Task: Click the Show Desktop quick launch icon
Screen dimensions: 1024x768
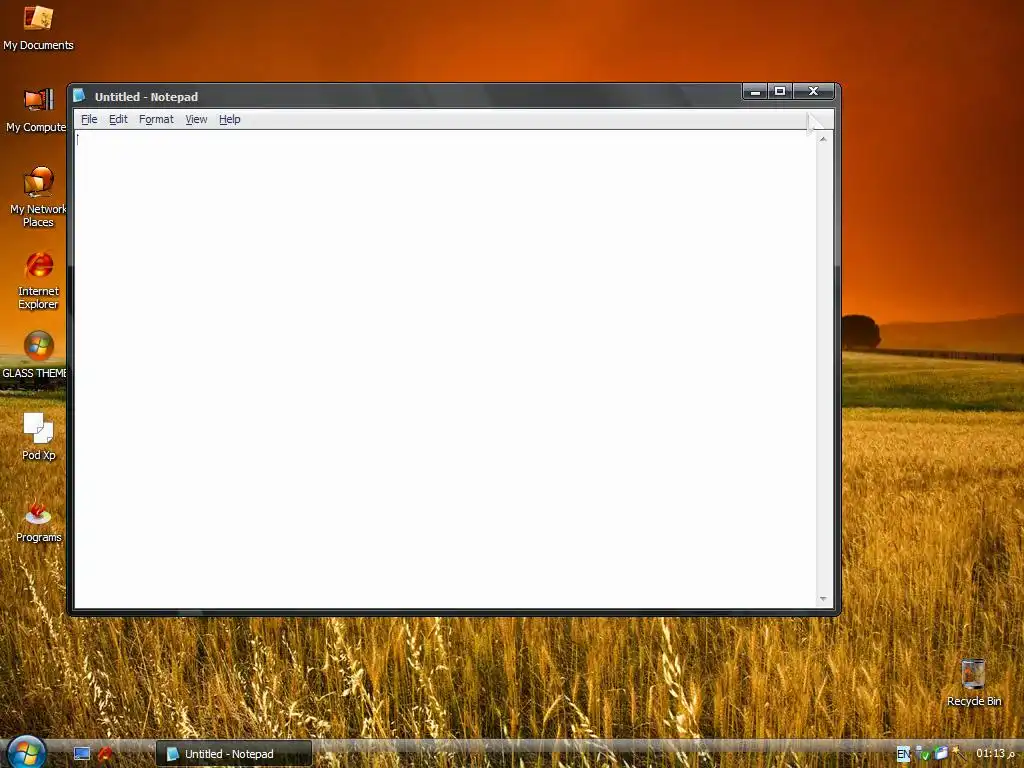Action: coord(82,754)
